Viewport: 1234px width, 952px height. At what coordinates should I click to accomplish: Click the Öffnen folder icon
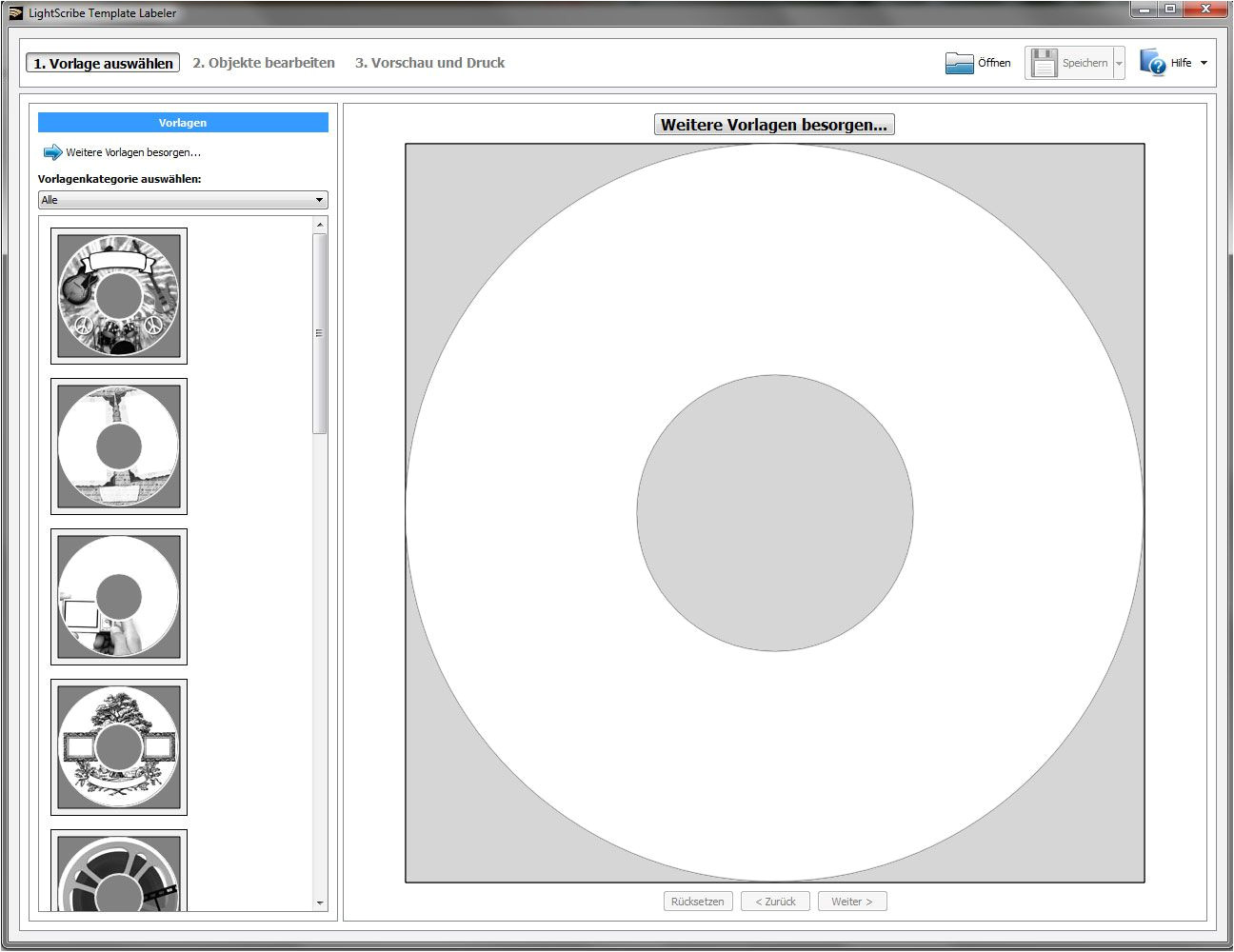959,63
